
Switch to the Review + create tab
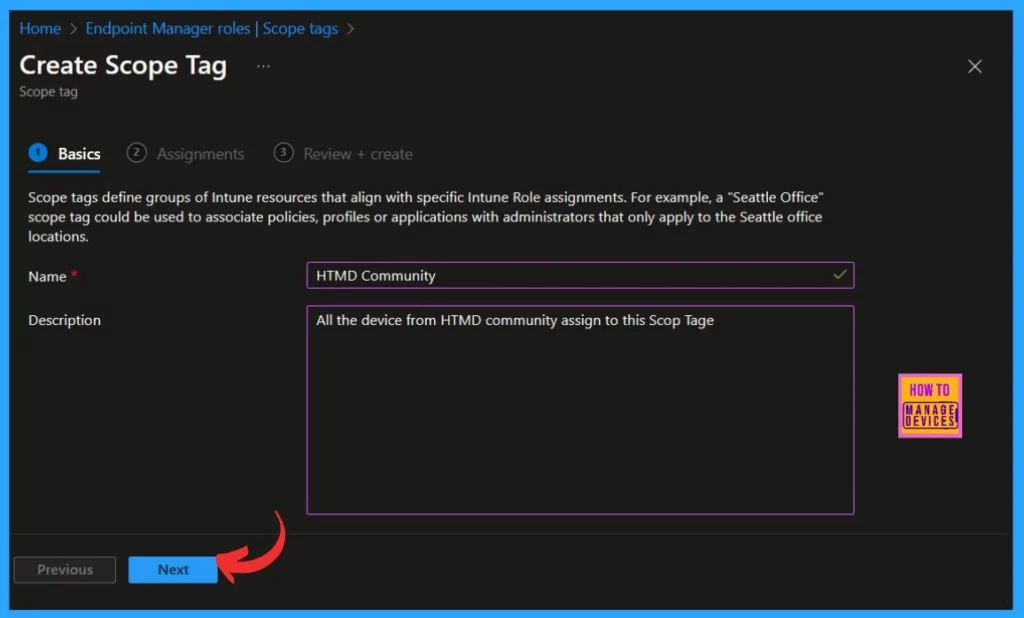343,154
